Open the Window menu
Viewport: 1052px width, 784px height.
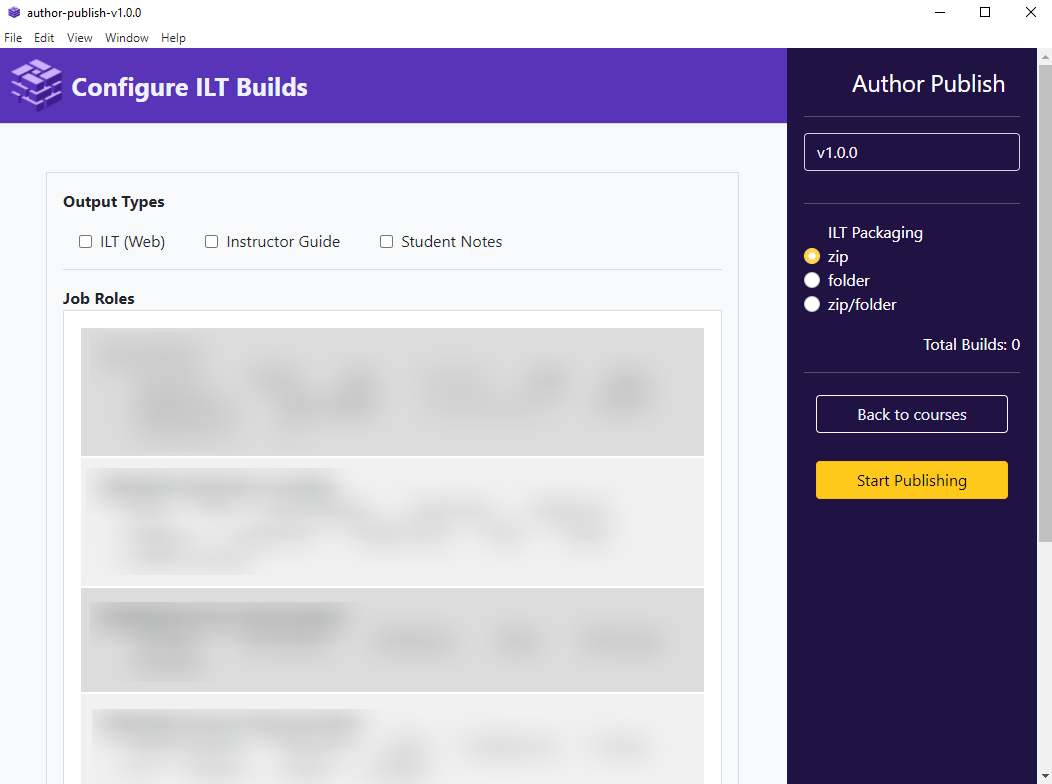(x=126, y=37)
